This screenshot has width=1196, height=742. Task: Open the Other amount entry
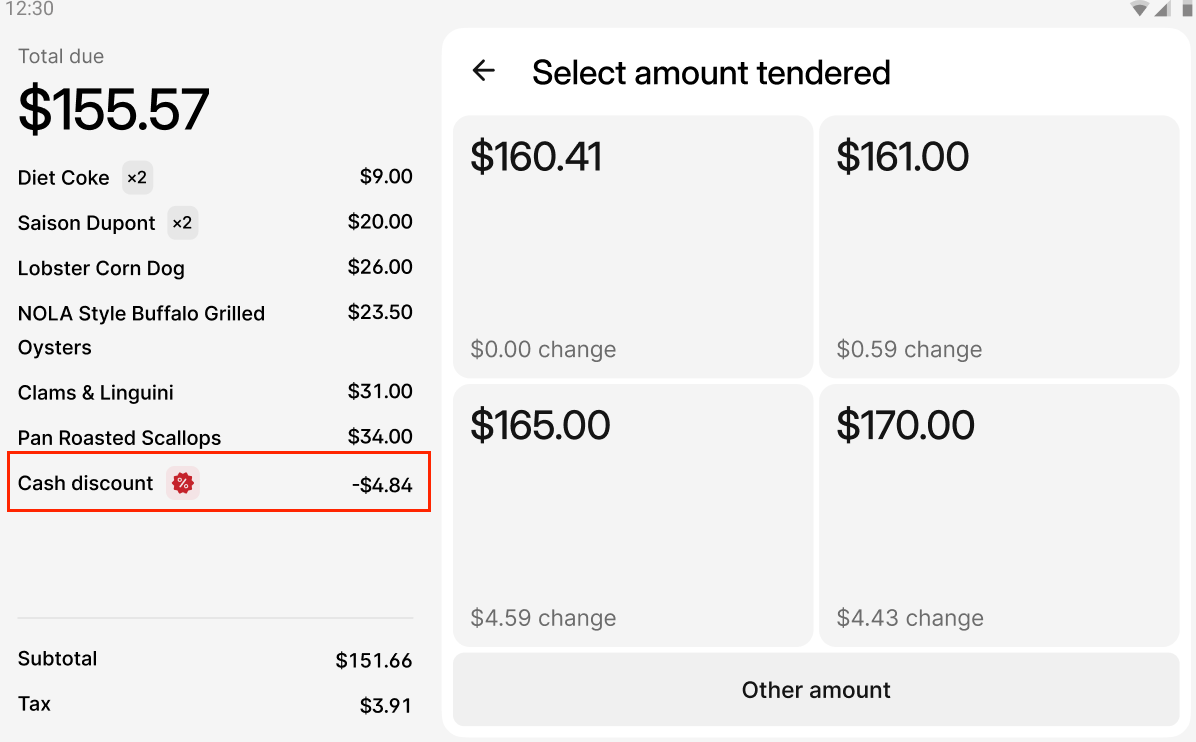pos(816,689)
